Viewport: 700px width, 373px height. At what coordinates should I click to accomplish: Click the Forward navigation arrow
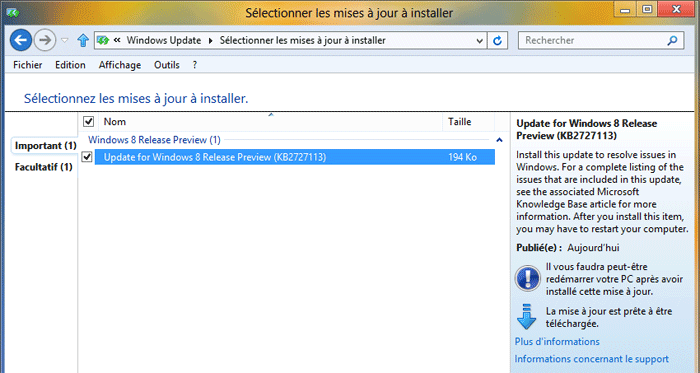45,40
